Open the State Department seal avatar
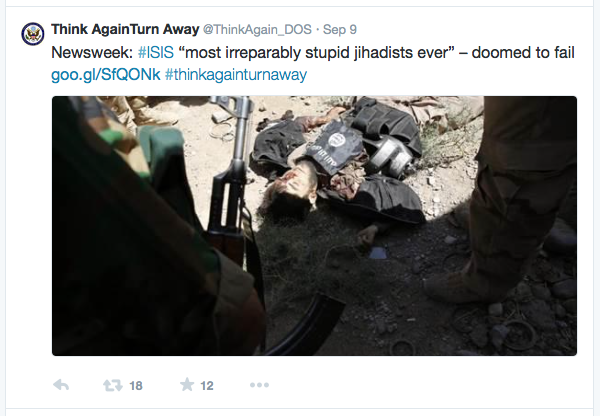The width and height of the screenshot is (600, 416). point(33,34)
